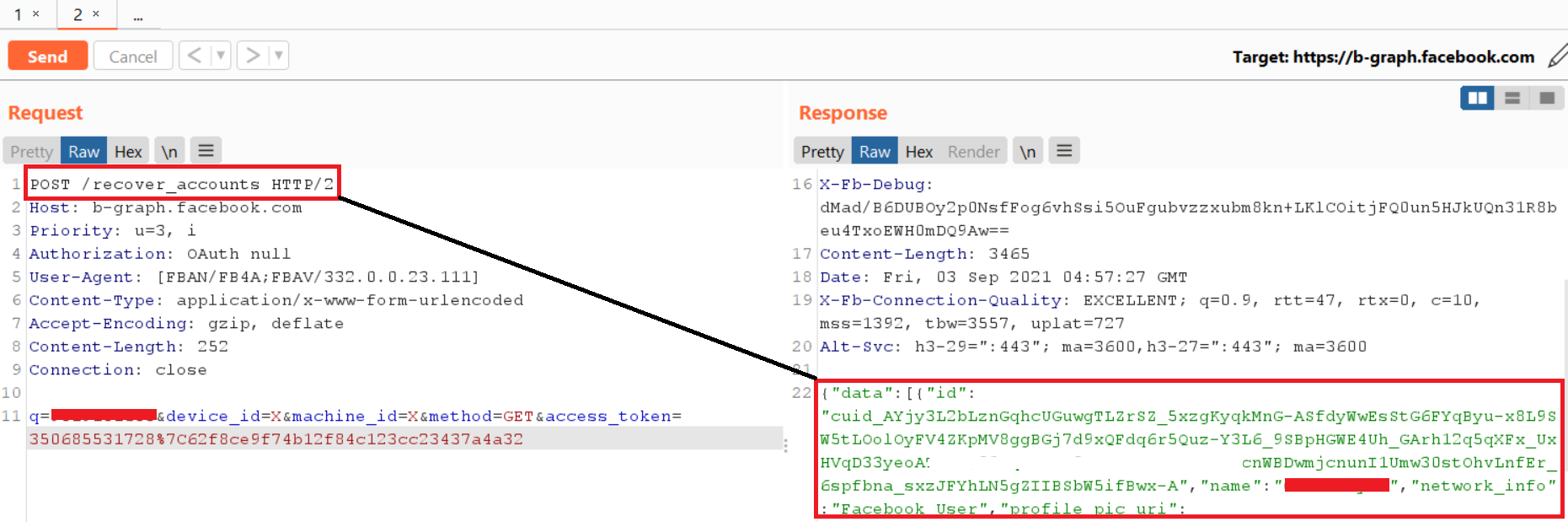The width and height of the screenshot is (1568, 522).
Task: Switch Response to Render view
Action: click(973, 152)
